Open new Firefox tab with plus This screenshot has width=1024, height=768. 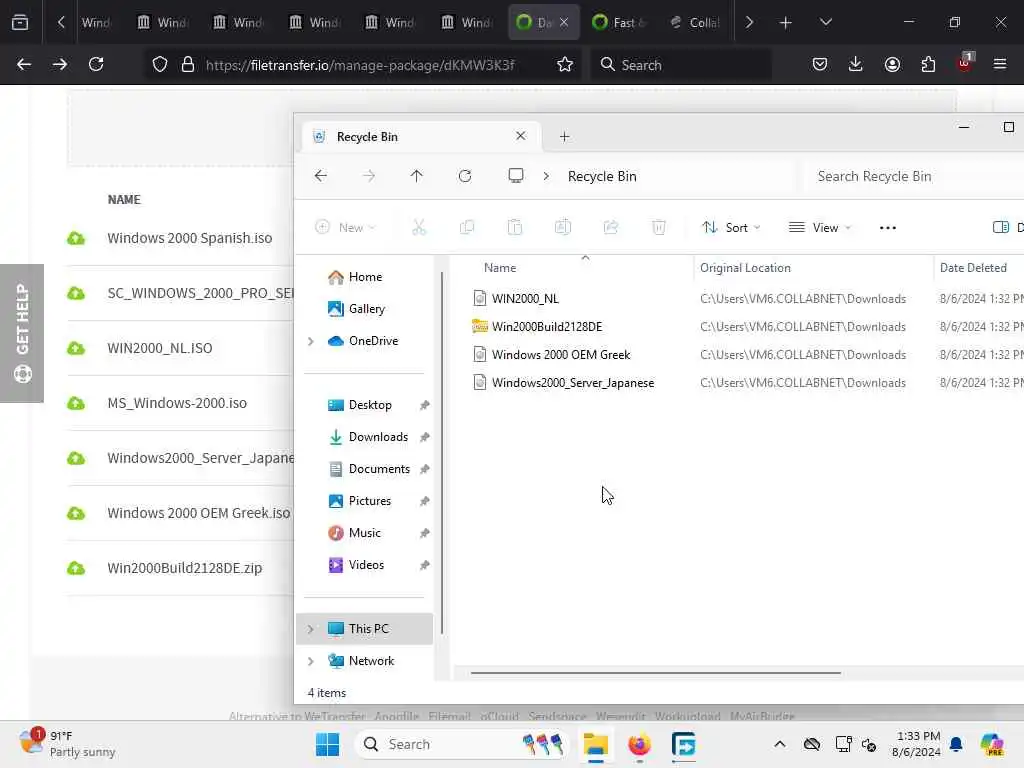tap(786, 23)
